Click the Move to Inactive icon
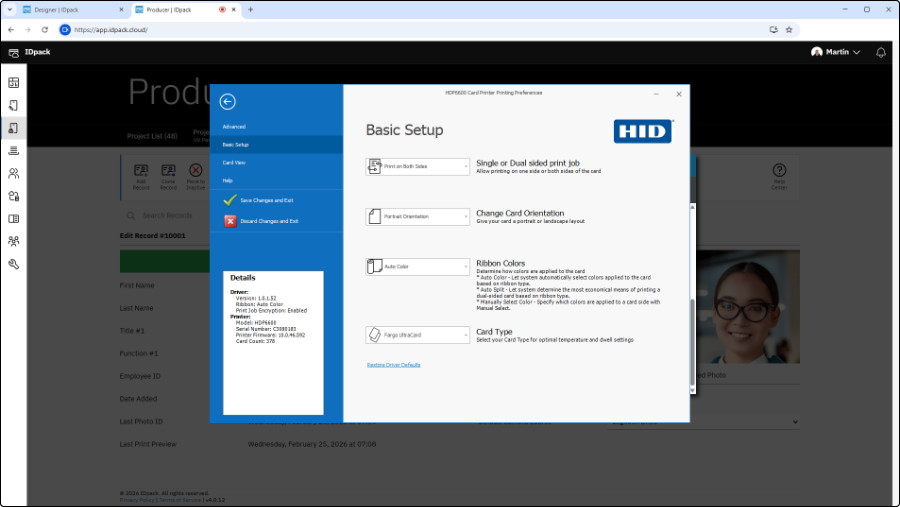This screenshot has height=507, width=900. 196,171
